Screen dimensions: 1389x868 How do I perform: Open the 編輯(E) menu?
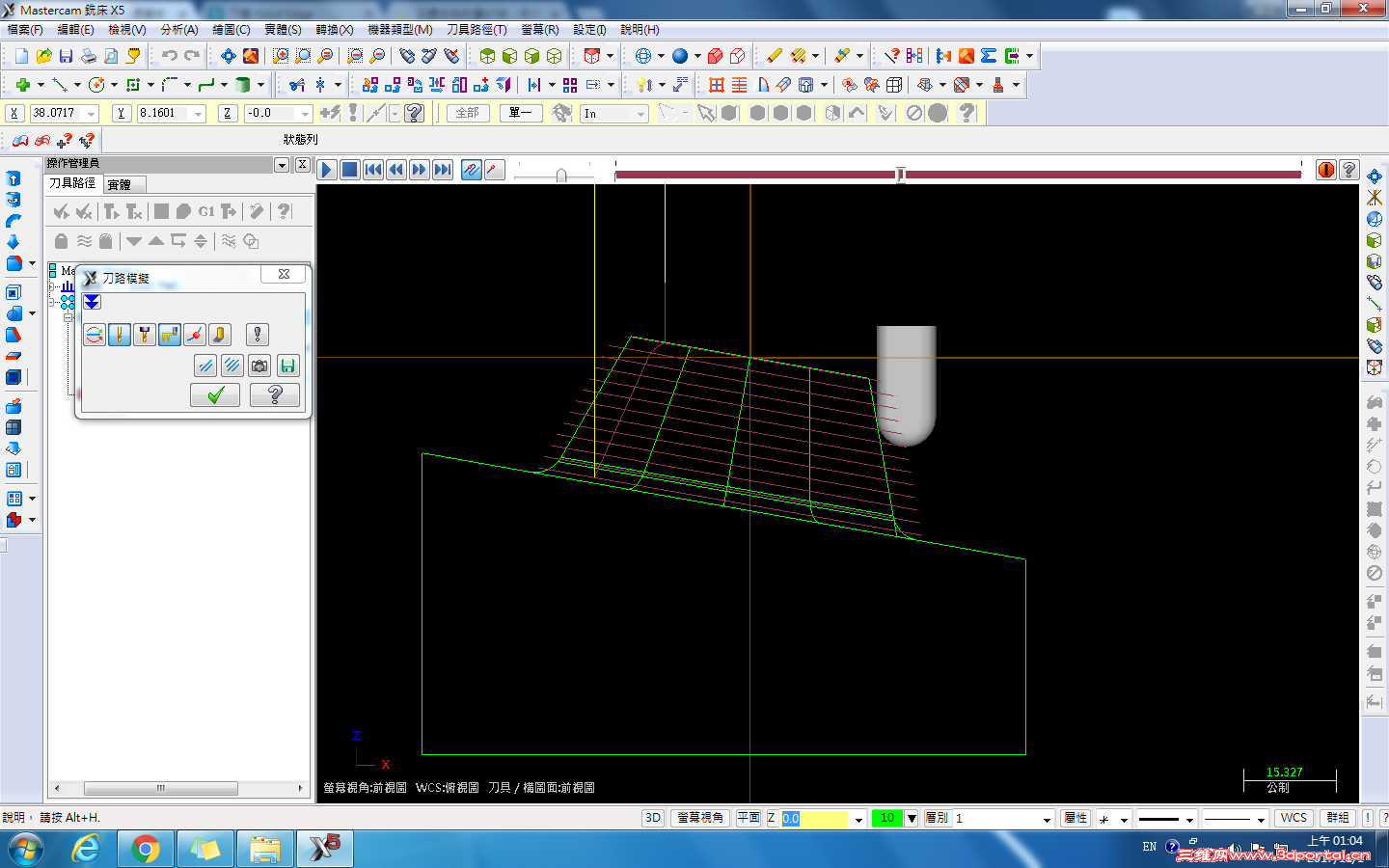pos(75,30)
